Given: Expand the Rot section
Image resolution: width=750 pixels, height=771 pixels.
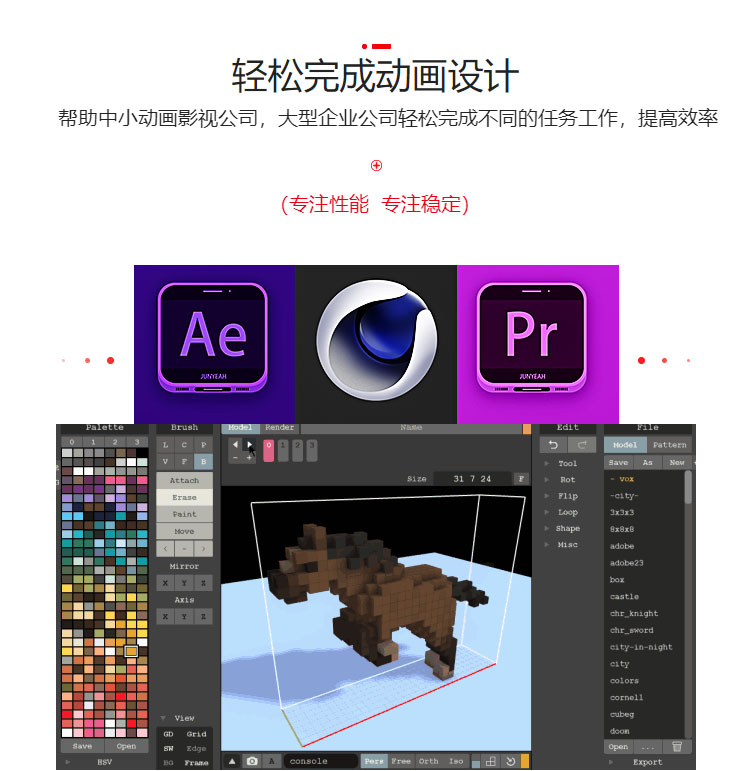Looking at the screenshot, I should coord(567,479).
